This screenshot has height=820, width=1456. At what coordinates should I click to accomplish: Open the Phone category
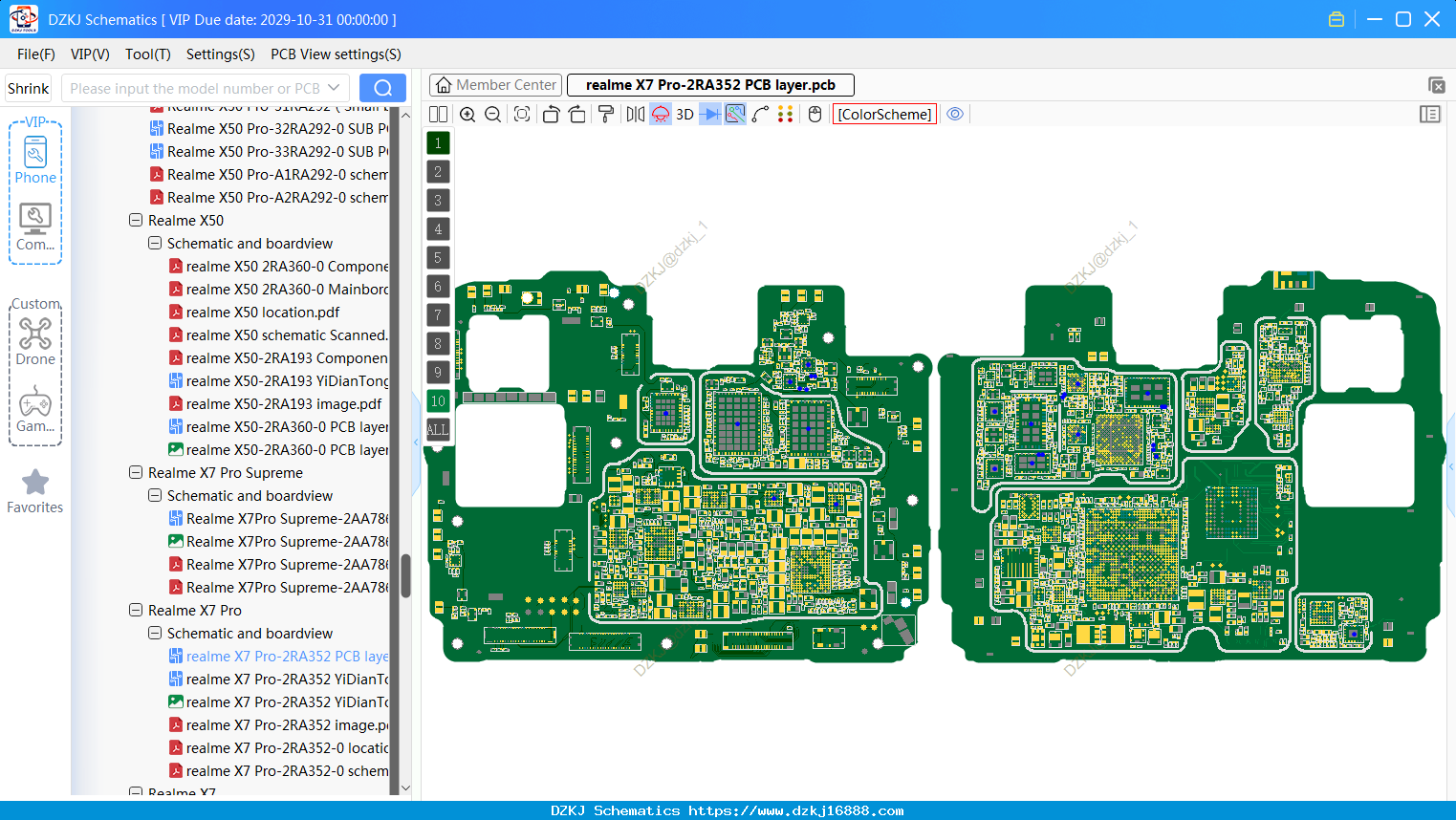click(x=35, y=161)
